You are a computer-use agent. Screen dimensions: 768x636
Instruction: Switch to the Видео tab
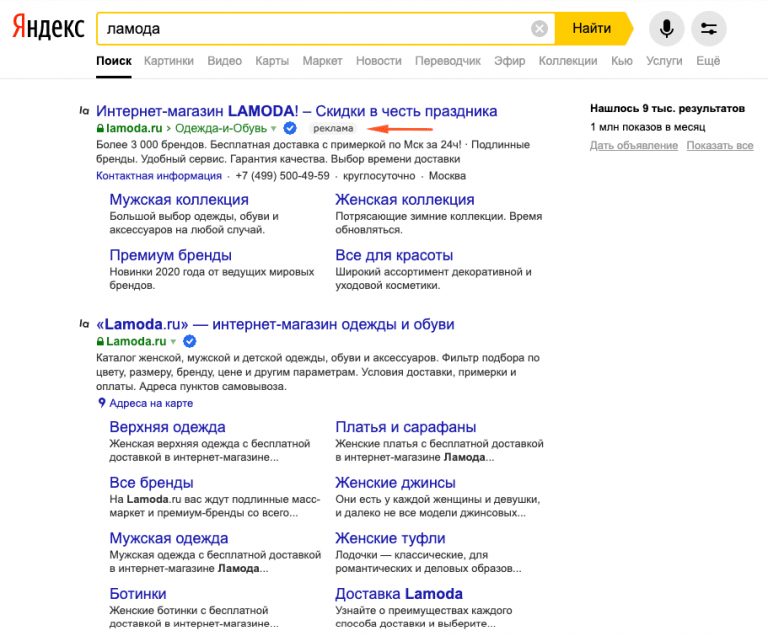coord(224,61)
